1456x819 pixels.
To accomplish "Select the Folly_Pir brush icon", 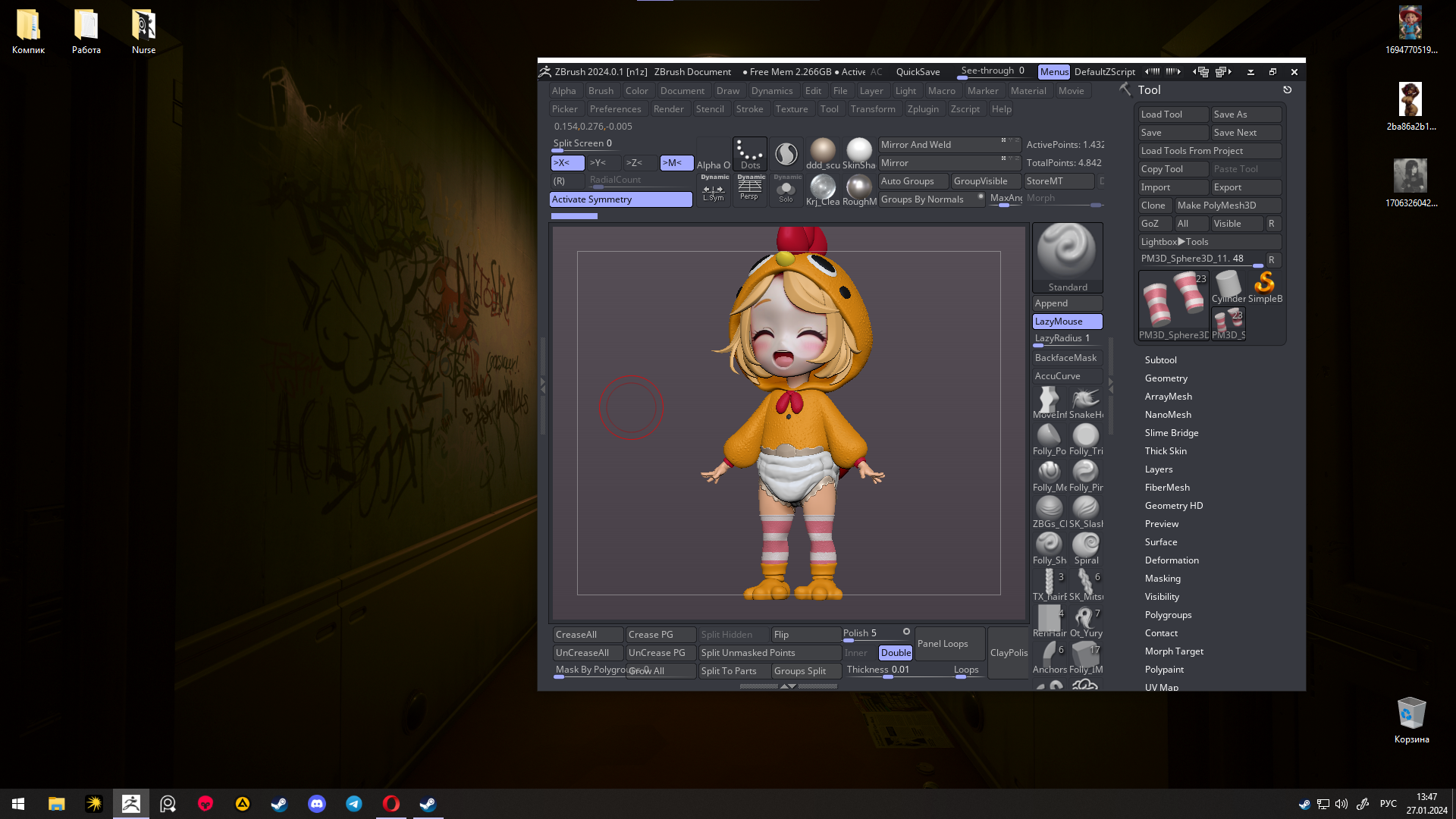I will click(1086, 475).
